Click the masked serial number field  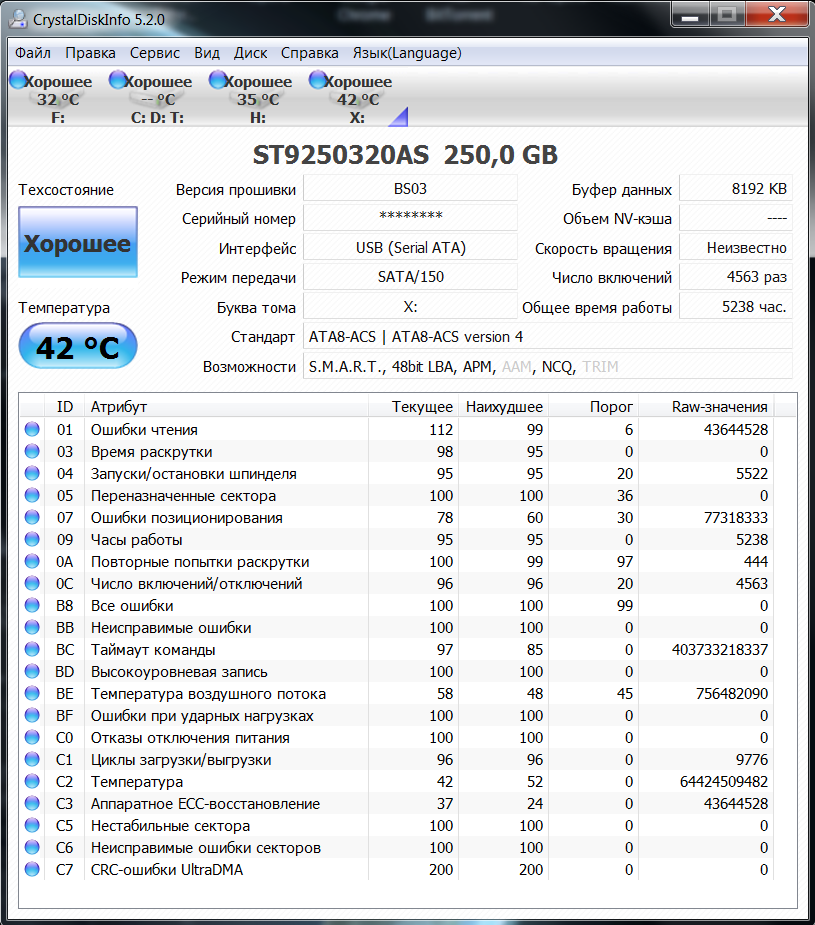click(410, 218)
